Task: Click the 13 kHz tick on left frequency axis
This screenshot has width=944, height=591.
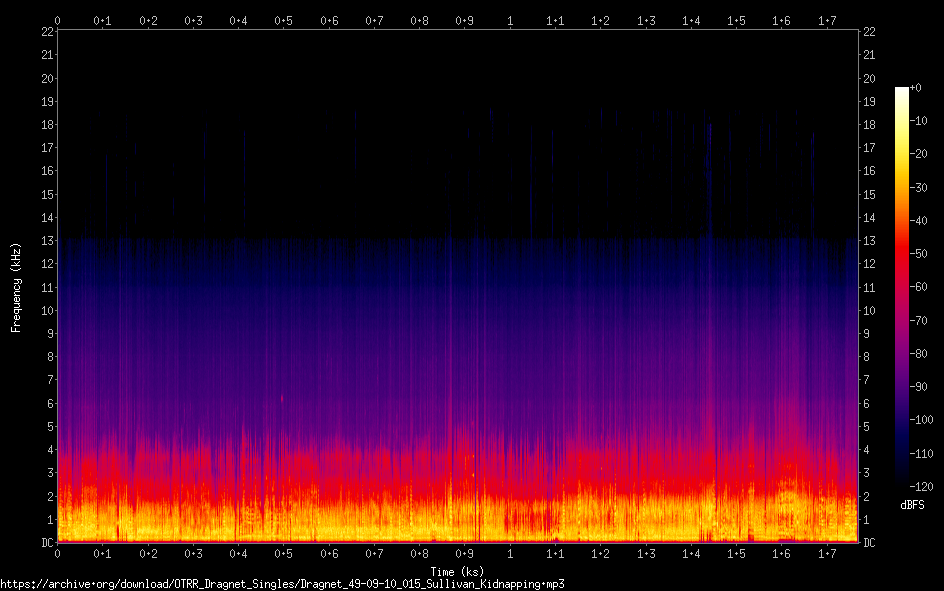Action: (x=47, y=241)
